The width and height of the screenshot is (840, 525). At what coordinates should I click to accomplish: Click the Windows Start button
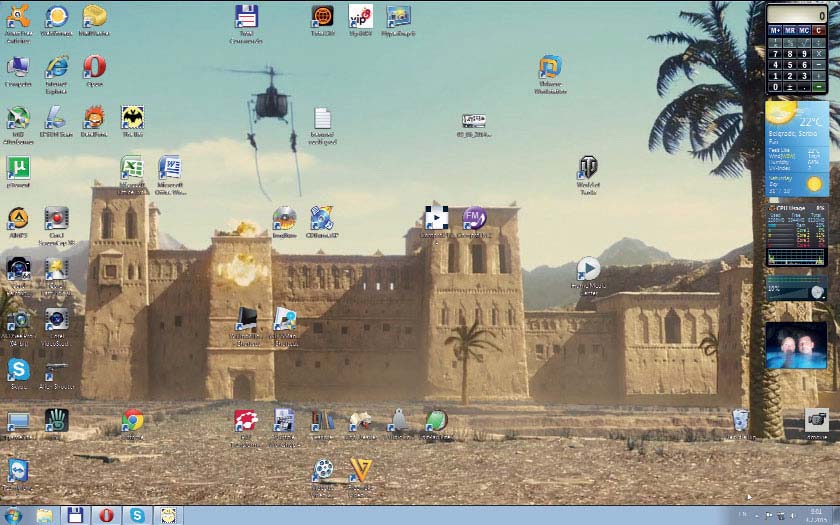point(12,515)
